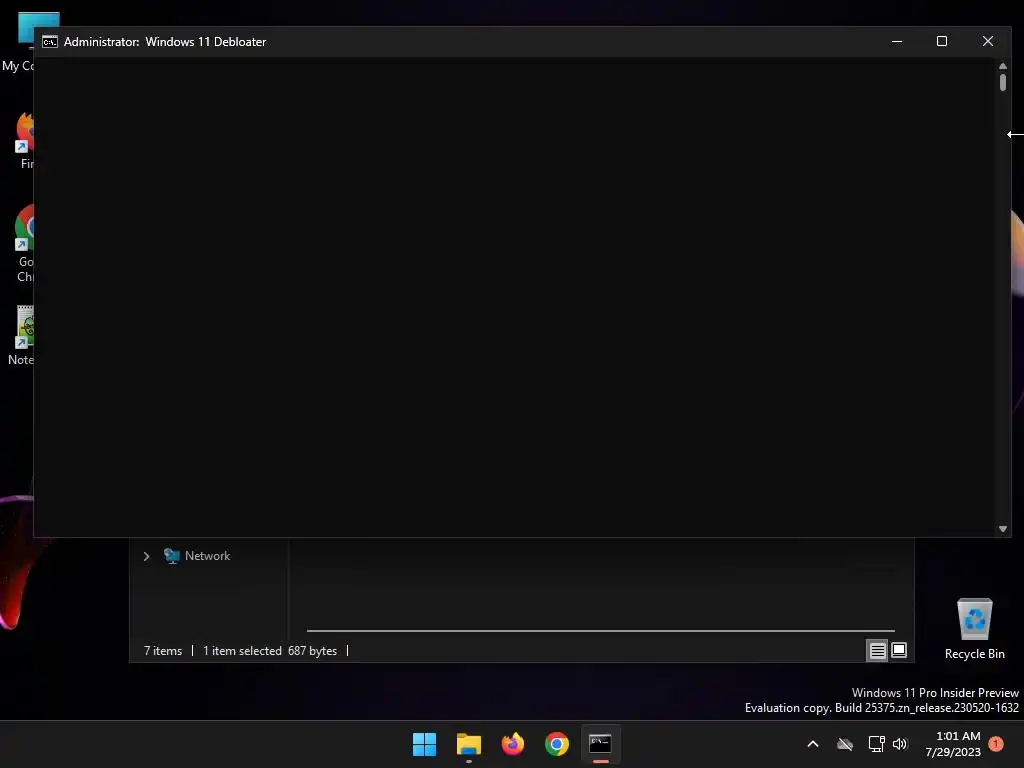
Task: Show hidden system tray icons
Action: [x=813, y=744]
